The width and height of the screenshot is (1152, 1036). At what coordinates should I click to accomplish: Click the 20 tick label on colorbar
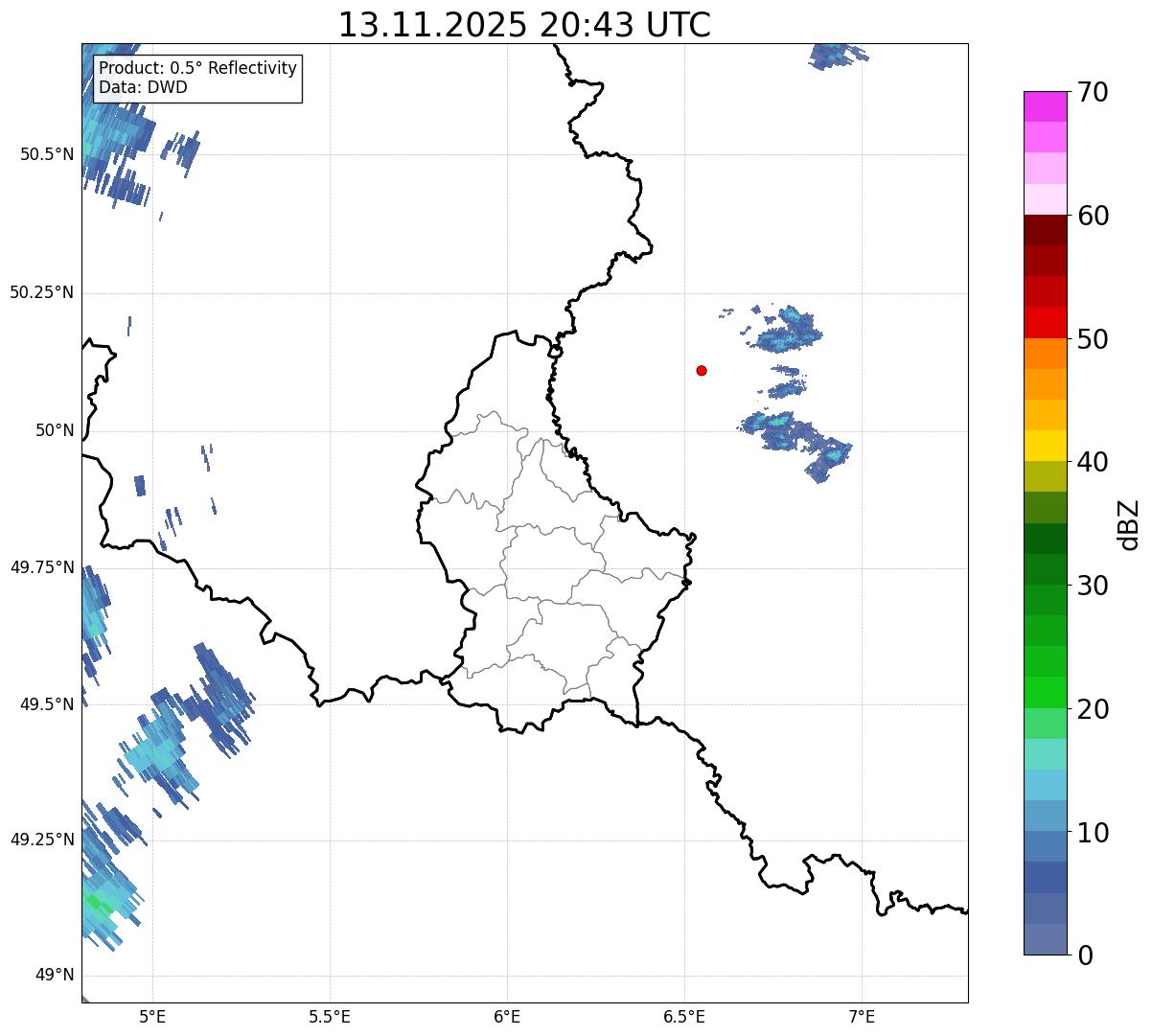[x=1094, y=709]
